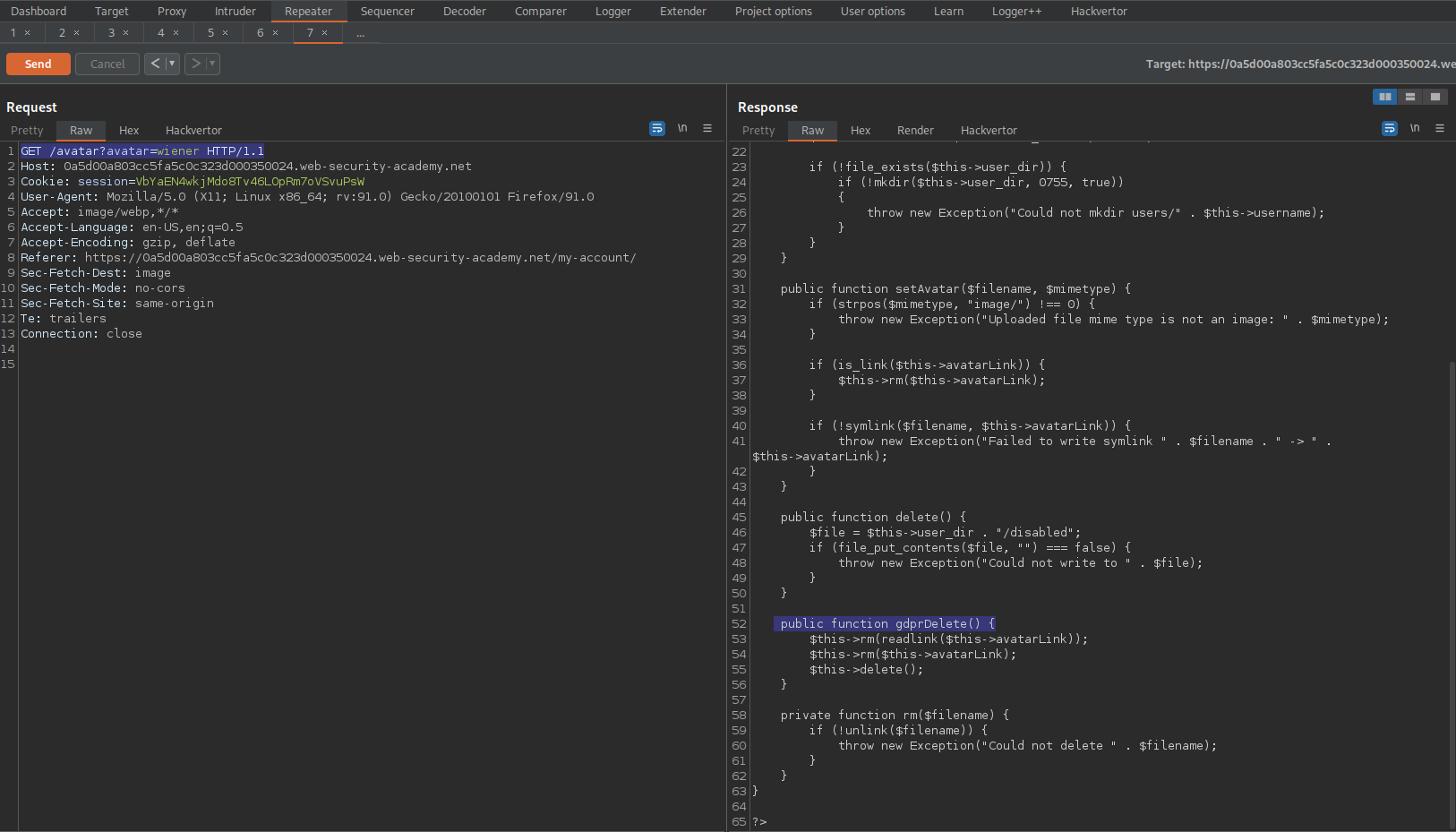Open forward history dropdown arrow
This screenshot has width=1456, height=832.
[x=212, y=64]
